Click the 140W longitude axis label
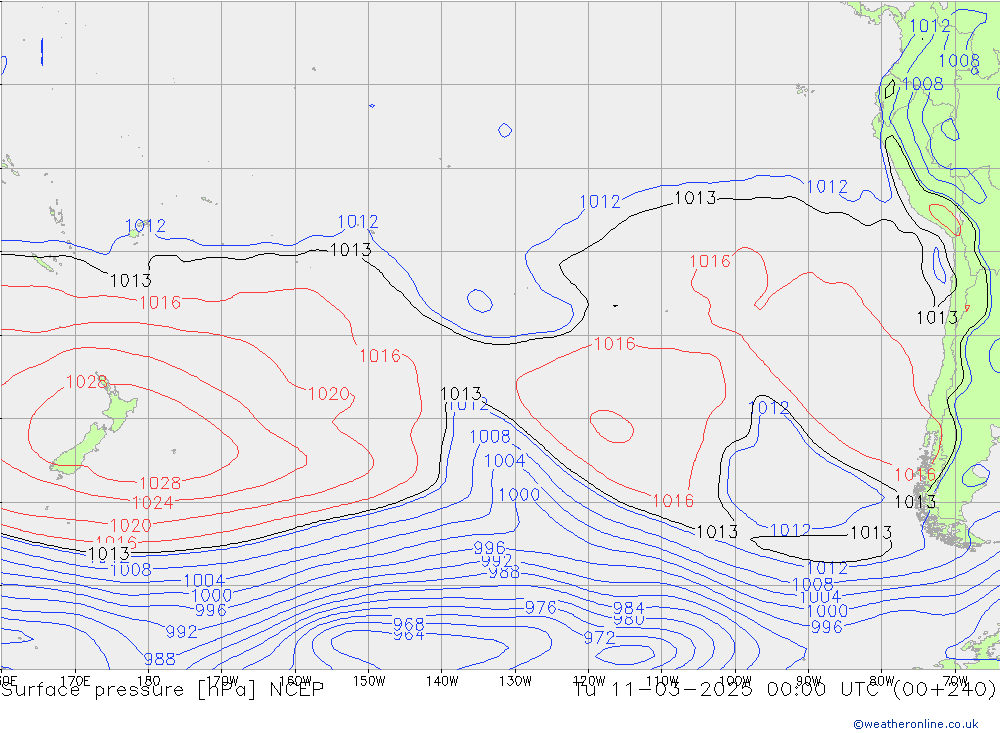The image size is (1000, 733). pos(442,681)
